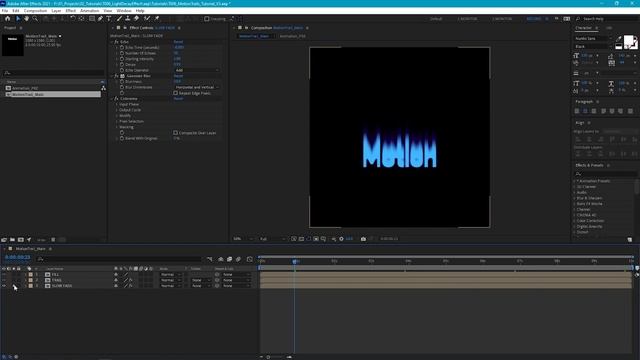Select the Clone Stamp tool
Screen dimensions: 640x360
(x=128, y=19)
